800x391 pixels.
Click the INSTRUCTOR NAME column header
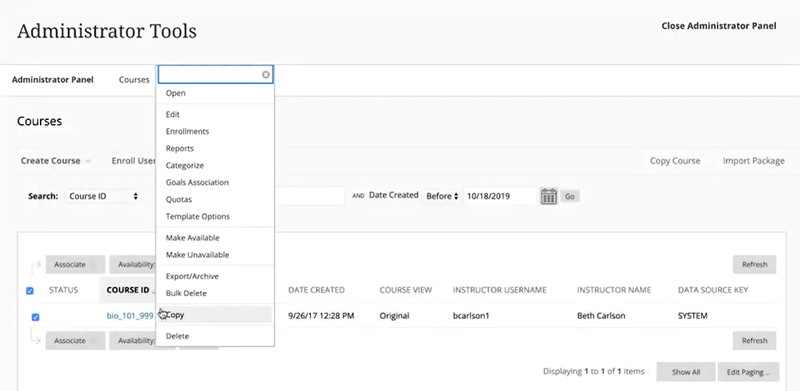[x=614, y=290]
